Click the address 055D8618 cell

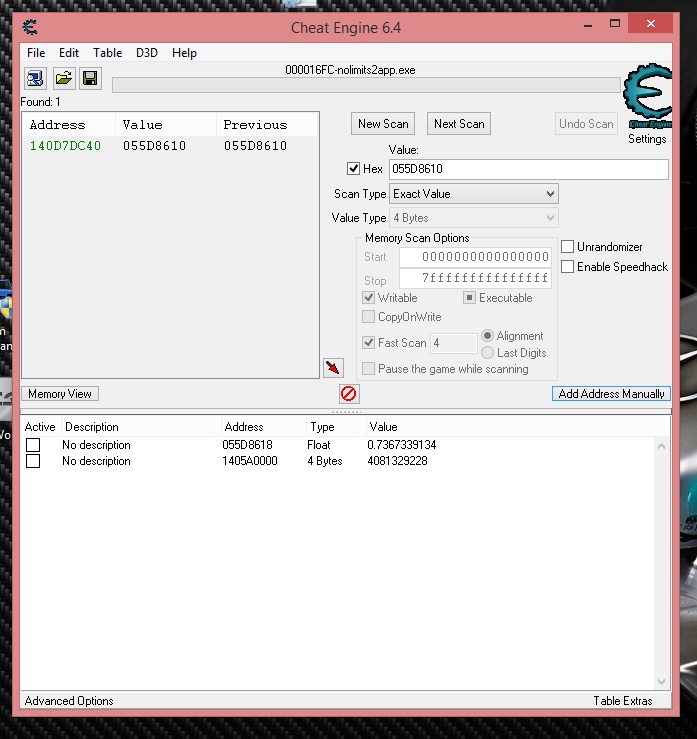pos(247,445)
